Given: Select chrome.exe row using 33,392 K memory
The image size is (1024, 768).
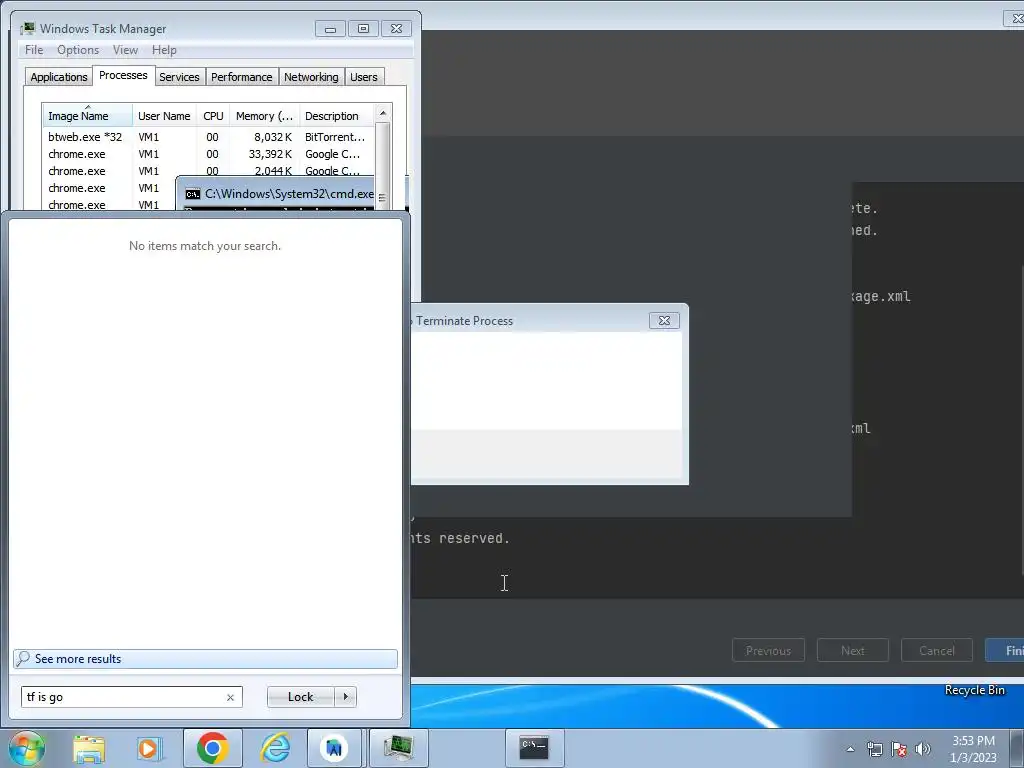Looking at the screenshot, I should click(208, 154).
